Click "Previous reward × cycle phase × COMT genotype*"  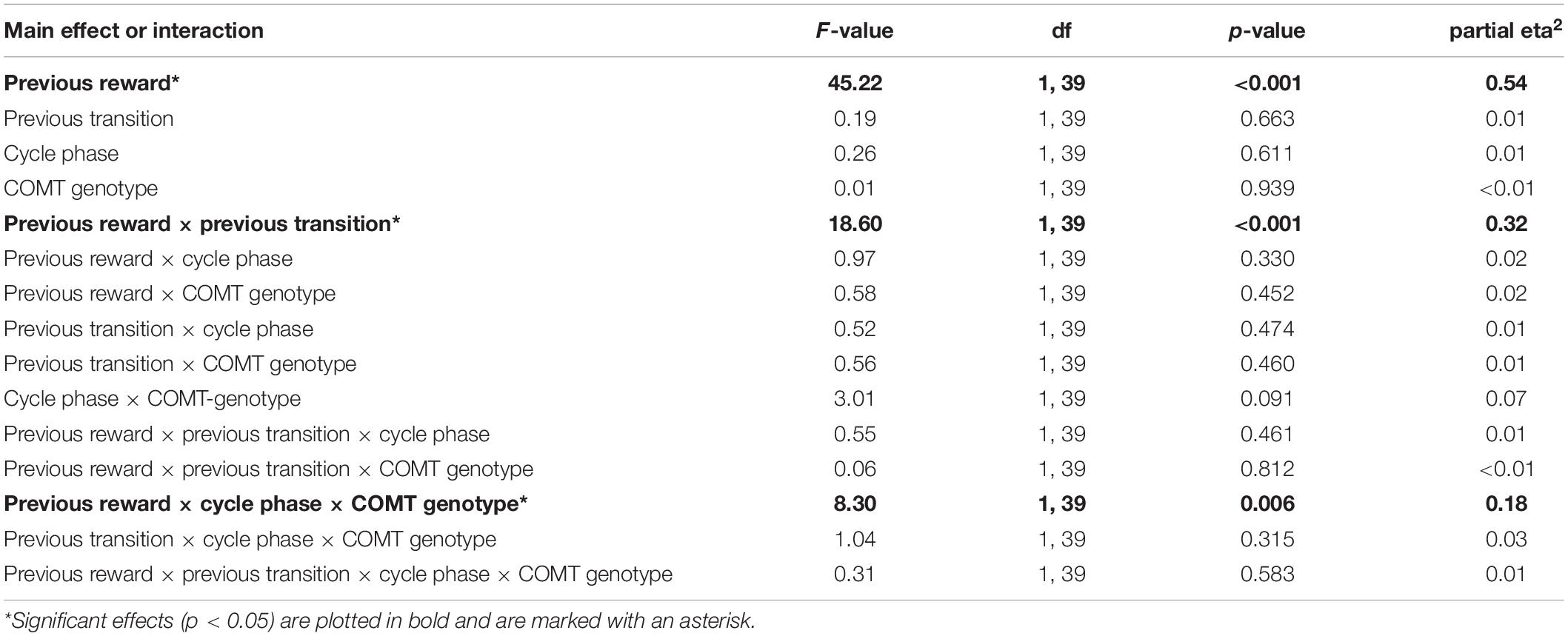point(266,503)
